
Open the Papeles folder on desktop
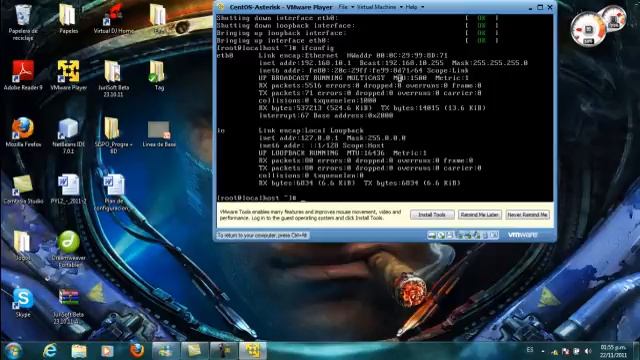point(68,19)
